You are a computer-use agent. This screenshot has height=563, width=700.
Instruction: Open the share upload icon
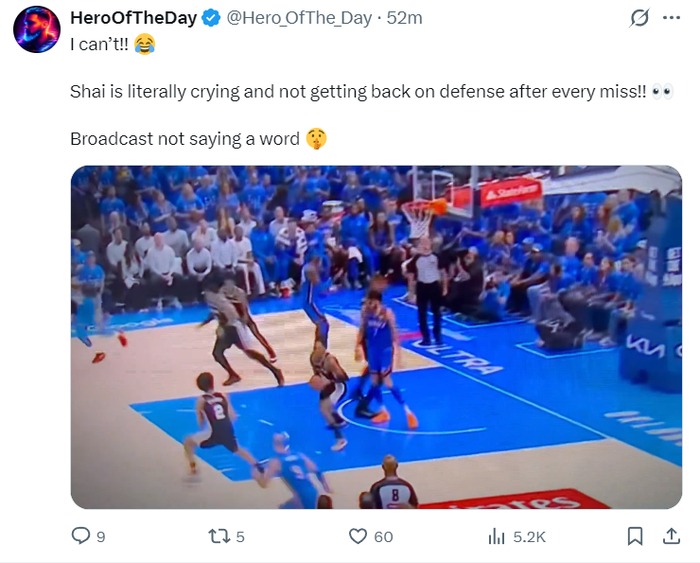click(671, 536)
